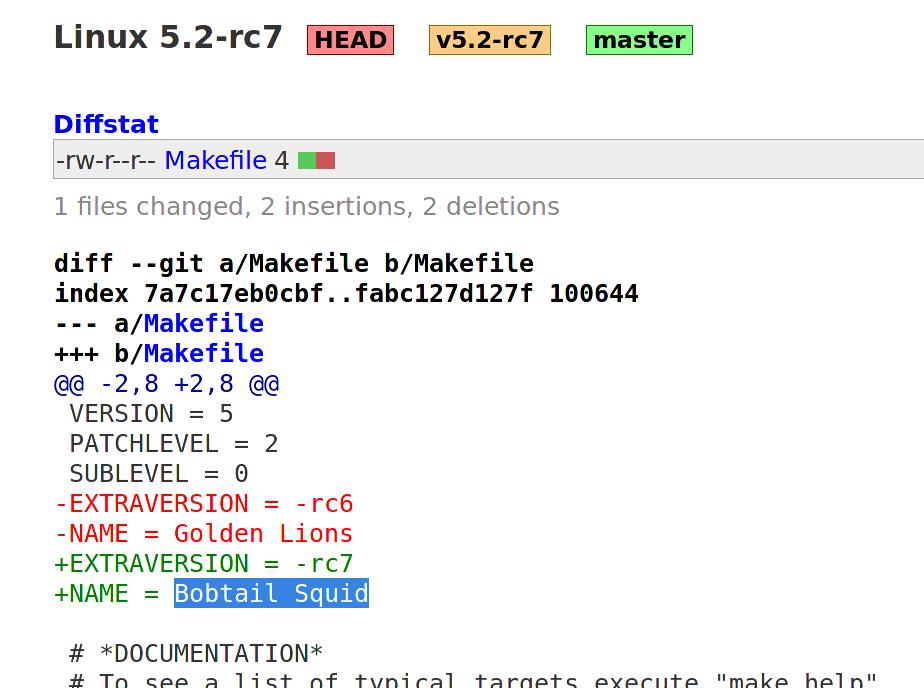Click the index 7a7c17eb0cbf..fabc127d127f line

(346, 293)
